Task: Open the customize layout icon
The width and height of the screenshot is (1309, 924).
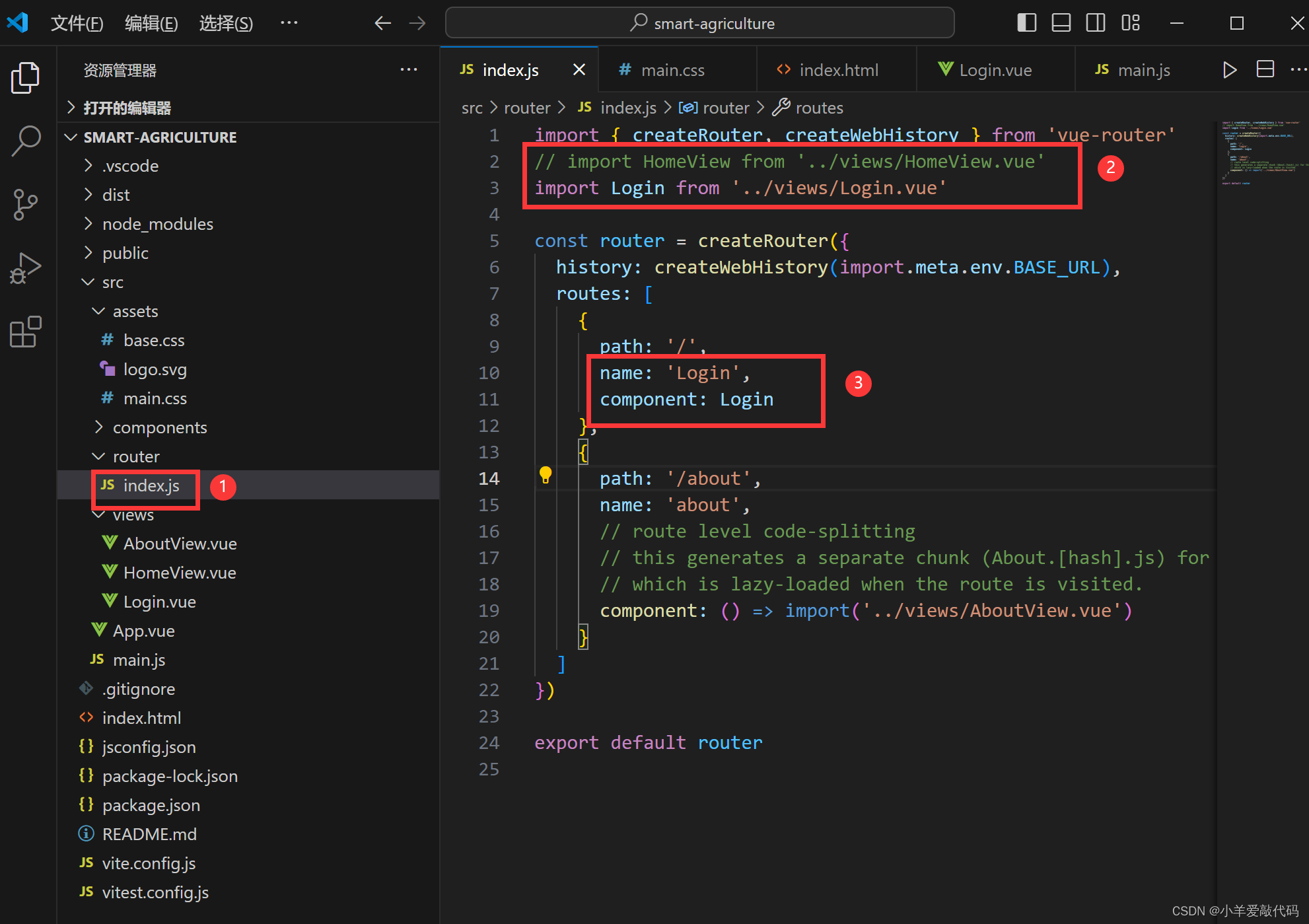Action: 1131,23
